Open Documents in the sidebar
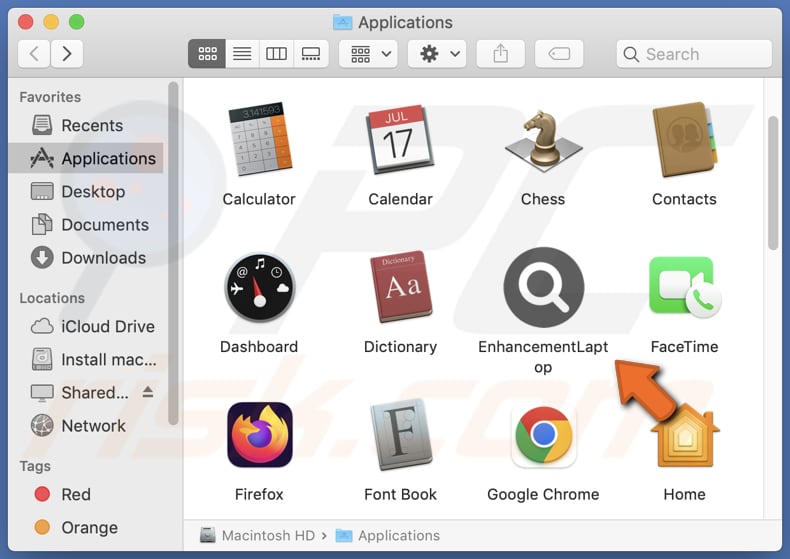790x559 pixels. pyautogui.click(x=86, y=225)
